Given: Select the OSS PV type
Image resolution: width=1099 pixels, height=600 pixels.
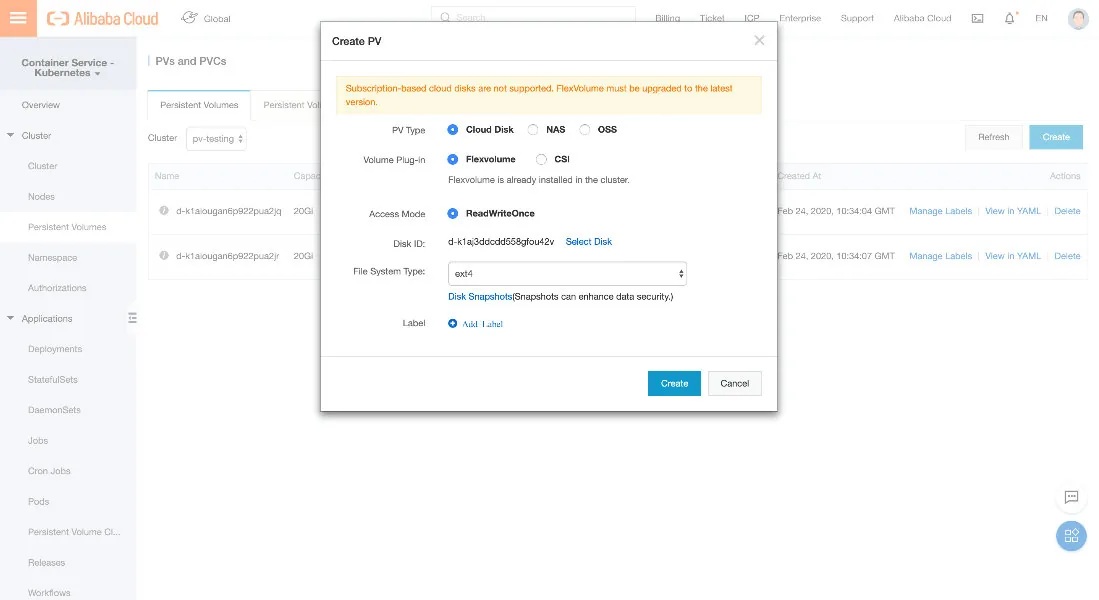Looking at the screenshot, I should pos(585,130).
